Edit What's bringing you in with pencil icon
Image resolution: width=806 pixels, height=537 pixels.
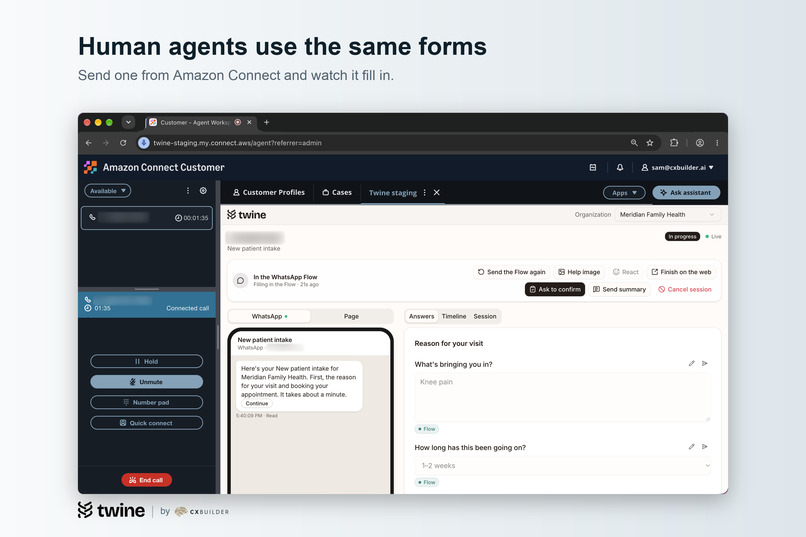pos(691,363)
